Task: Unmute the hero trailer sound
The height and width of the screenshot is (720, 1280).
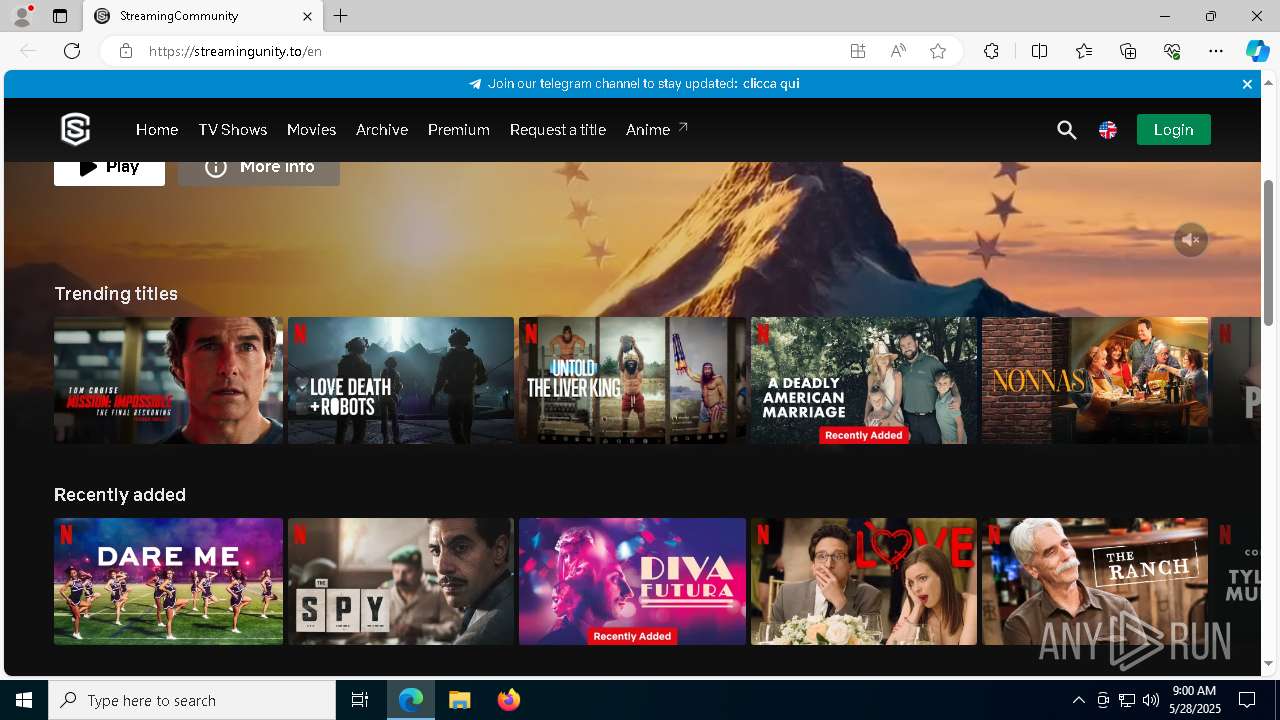Action: pos(1191,240)
